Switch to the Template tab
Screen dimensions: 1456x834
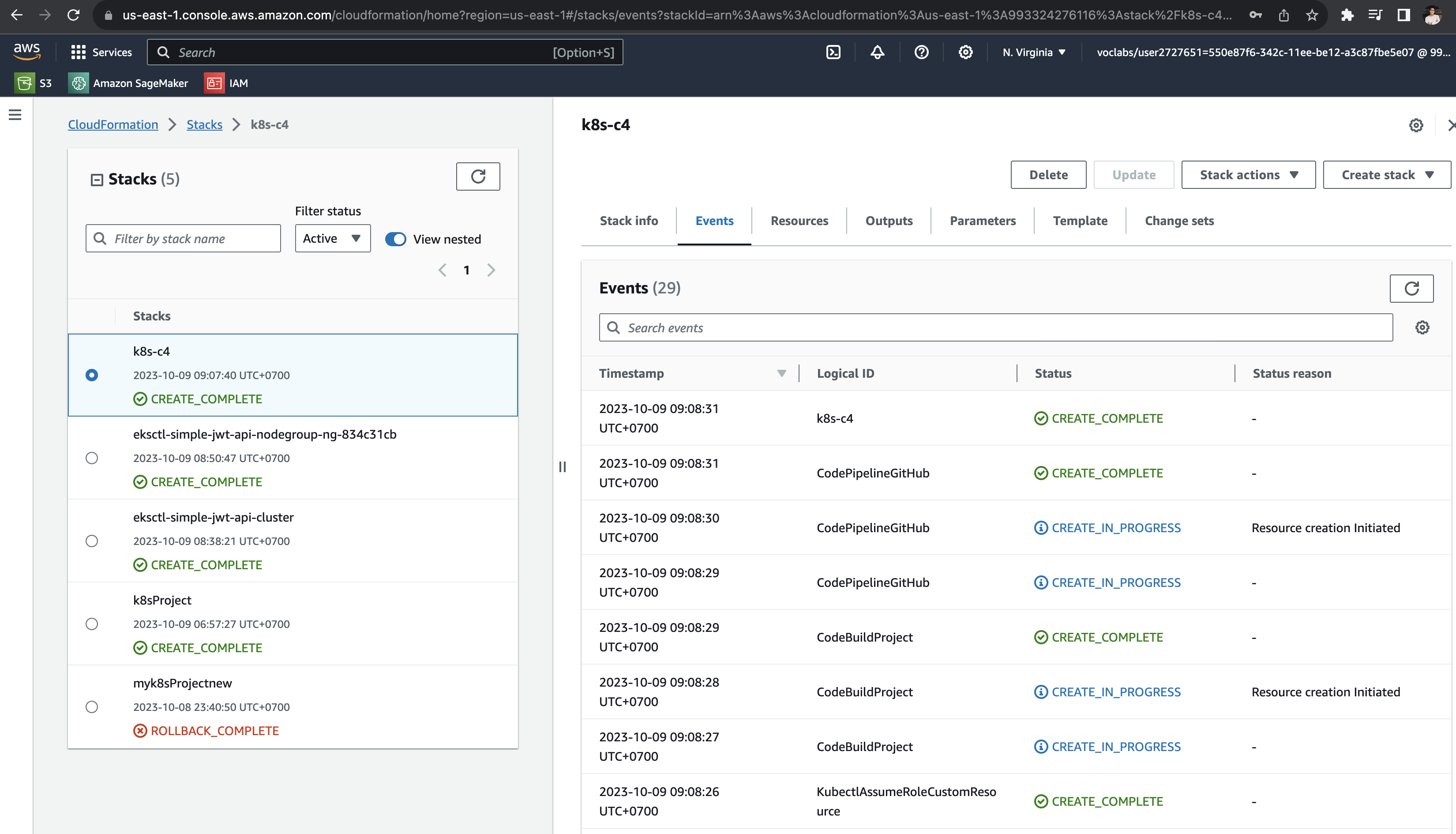pos(1080,221)
